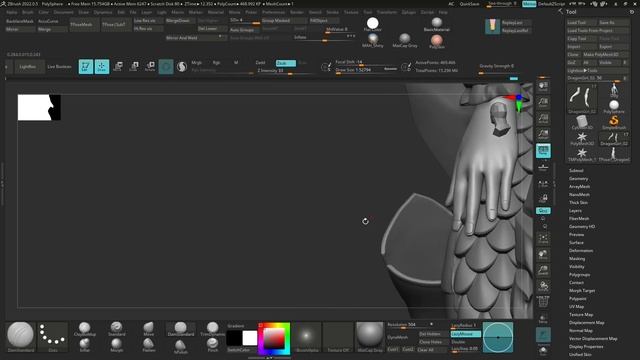
Task: Select the BasicMaterial sphere
Action: click(437, 24)
